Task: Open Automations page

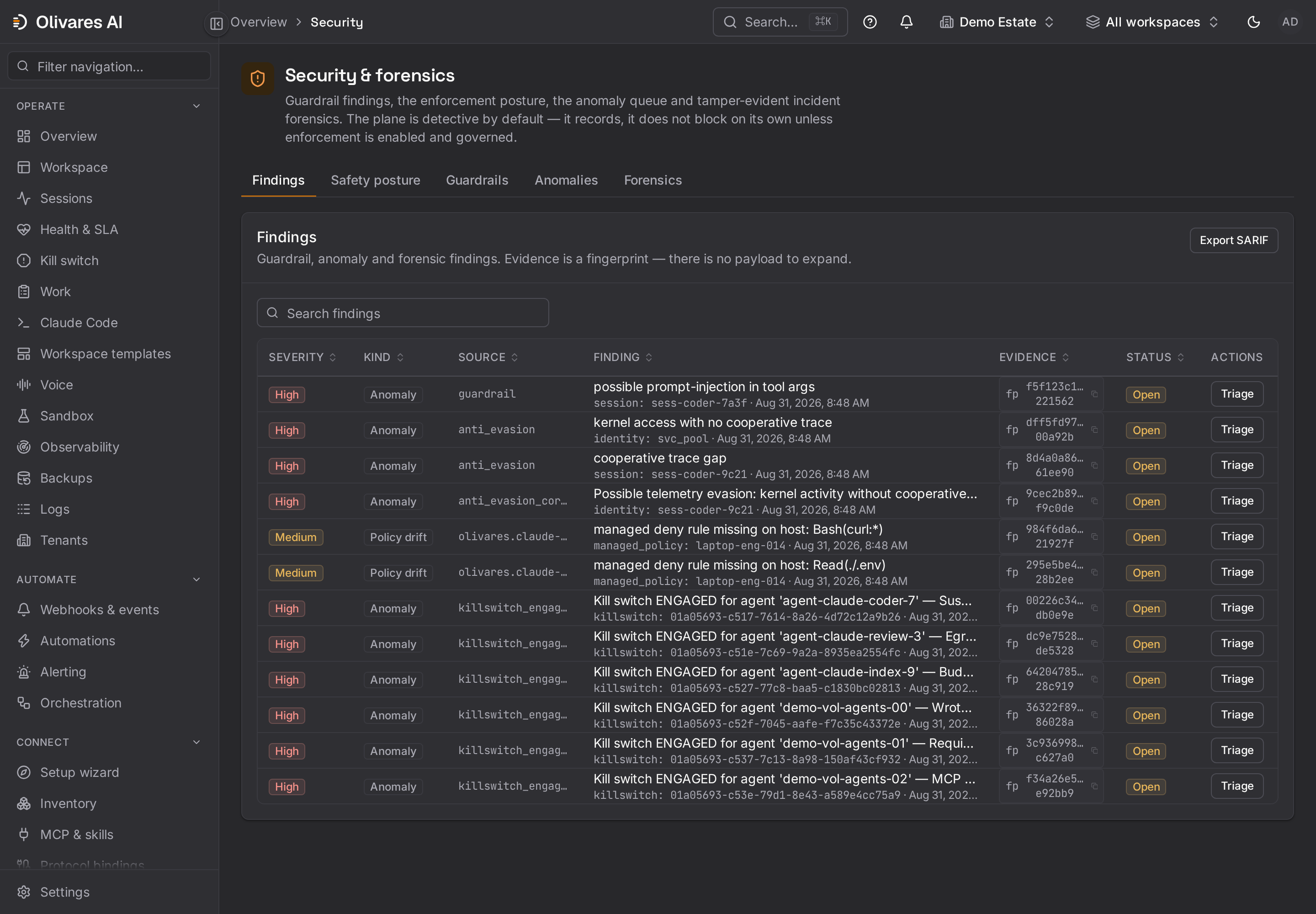Action: 109,641
